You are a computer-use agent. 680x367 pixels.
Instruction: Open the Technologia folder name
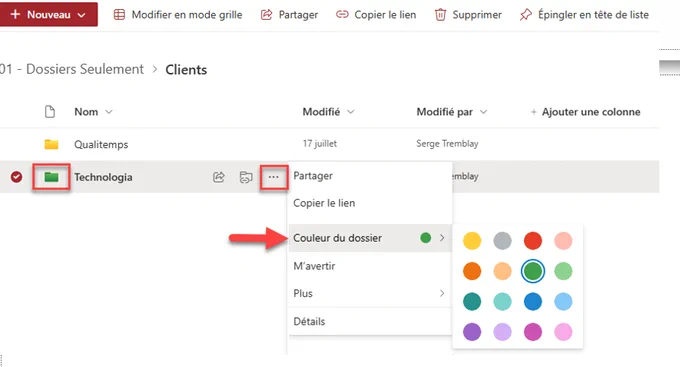point(103,177)
